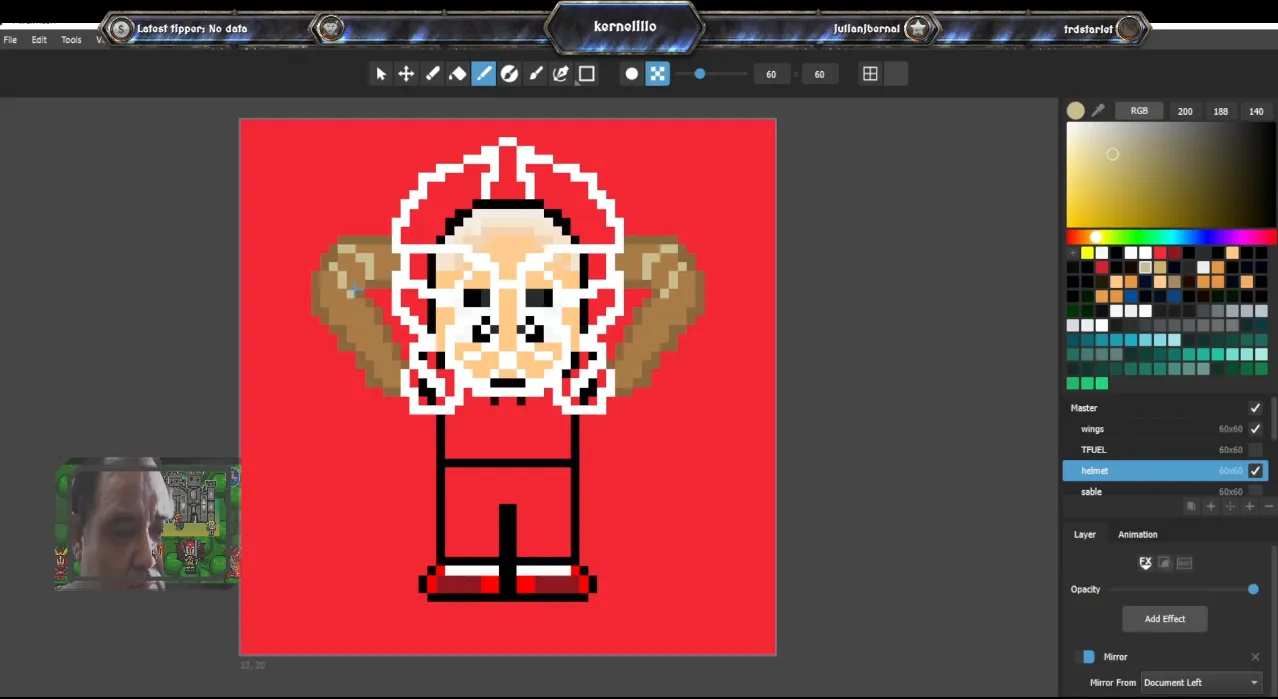Switch to the Layer tab
Screen dimensions: 1278x699
(1085, 534)
